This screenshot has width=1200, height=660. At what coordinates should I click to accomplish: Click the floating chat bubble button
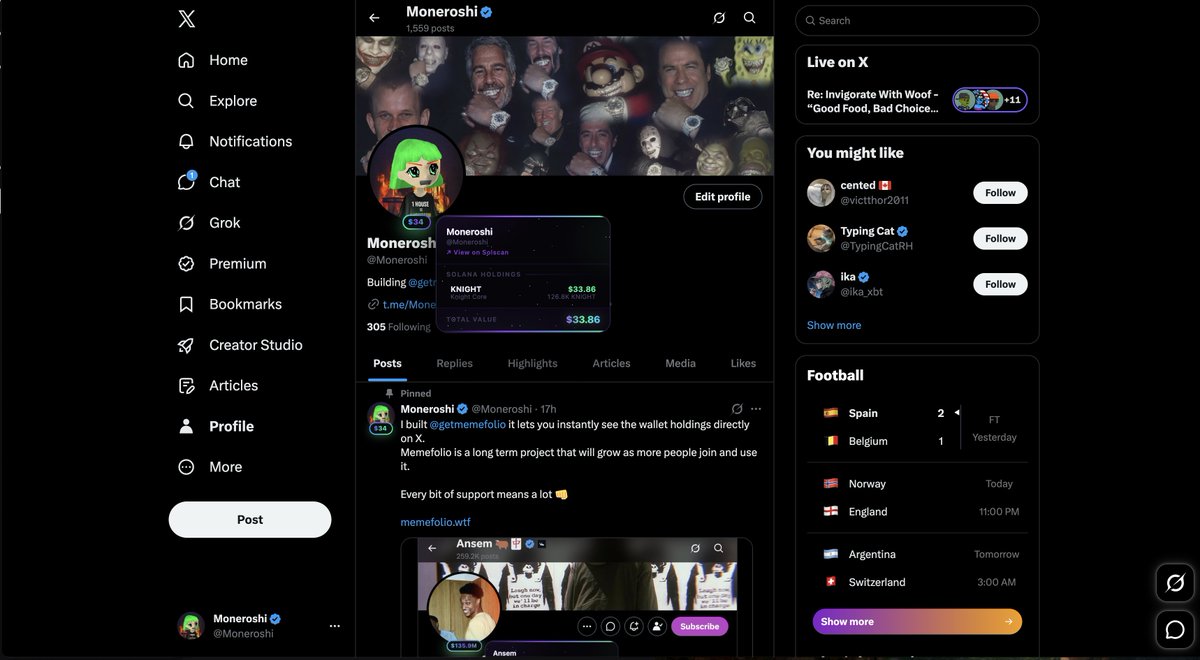pos(1175,630)
